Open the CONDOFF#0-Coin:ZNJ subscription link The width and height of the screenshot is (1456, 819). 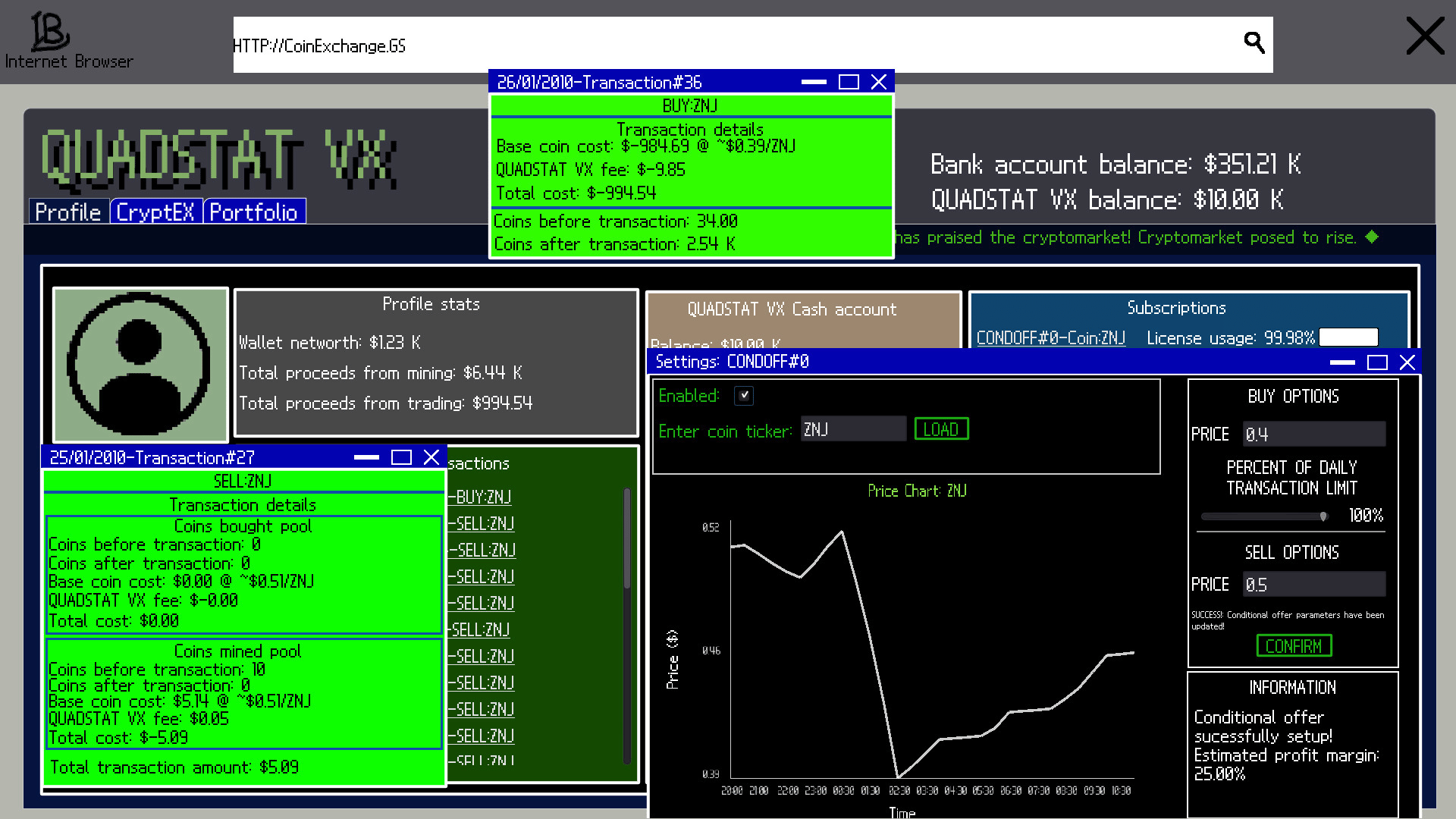(x=1050, y=338)
